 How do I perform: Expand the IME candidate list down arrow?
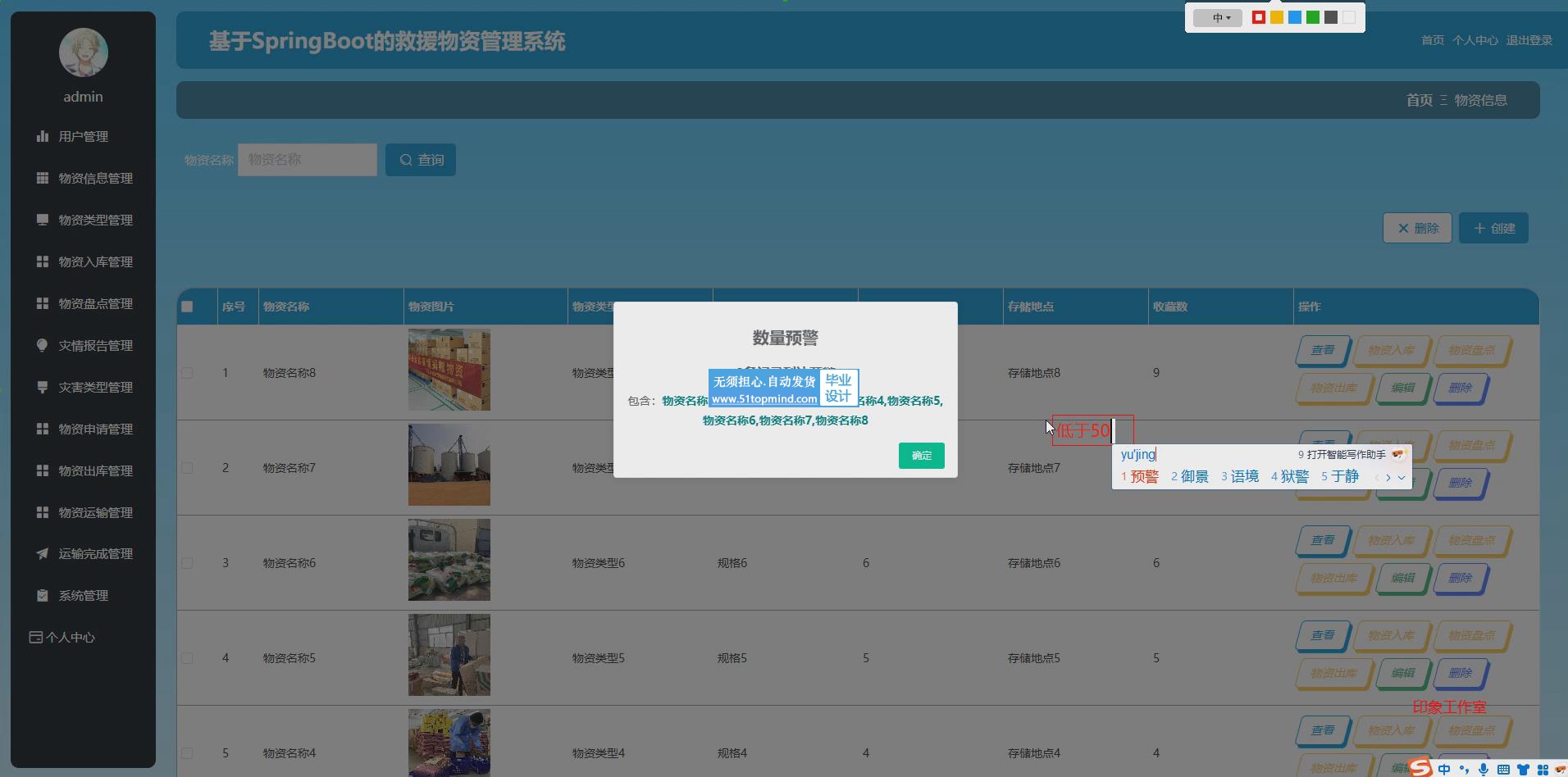coord(1402,477)
